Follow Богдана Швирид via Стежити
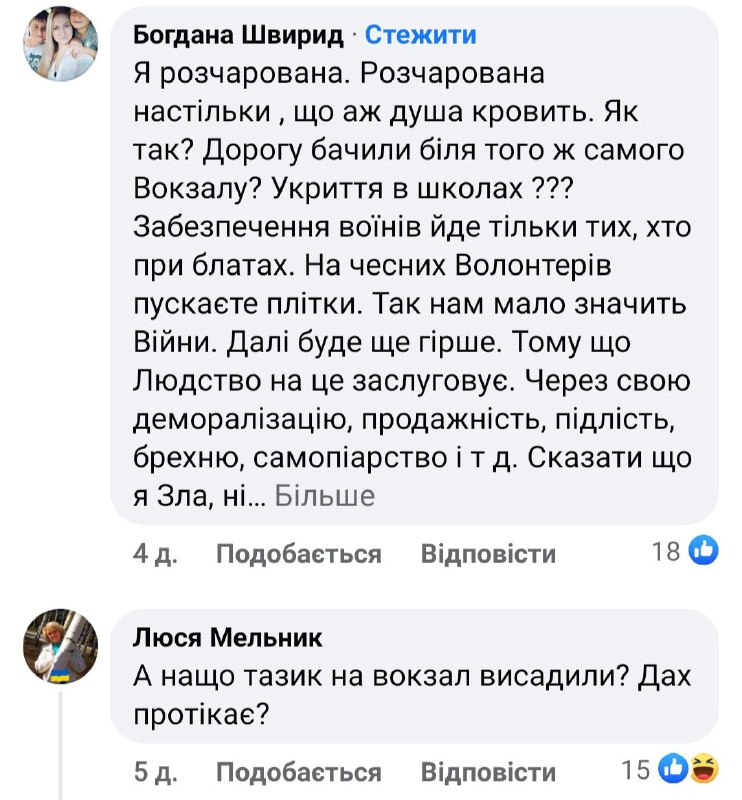The image size is (742, 800). 420,35
